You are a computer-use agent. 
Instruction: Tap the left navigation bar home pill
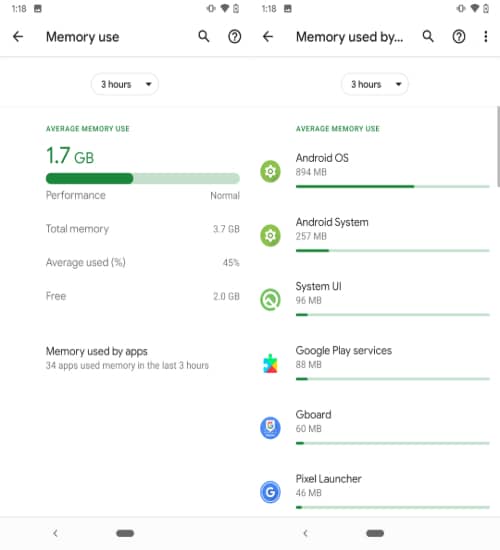click(125, 534)
